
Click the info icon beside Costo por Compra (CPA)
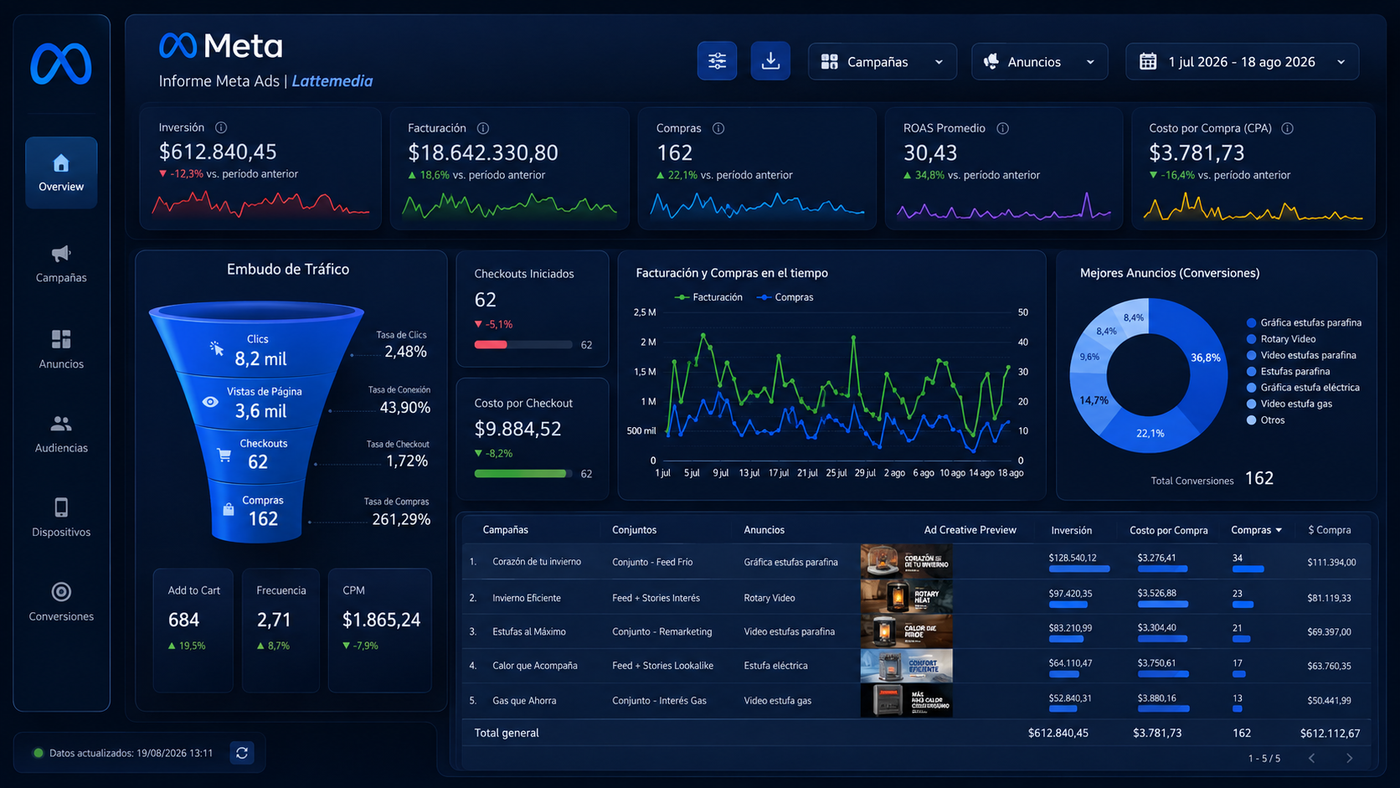[1287, 128]
